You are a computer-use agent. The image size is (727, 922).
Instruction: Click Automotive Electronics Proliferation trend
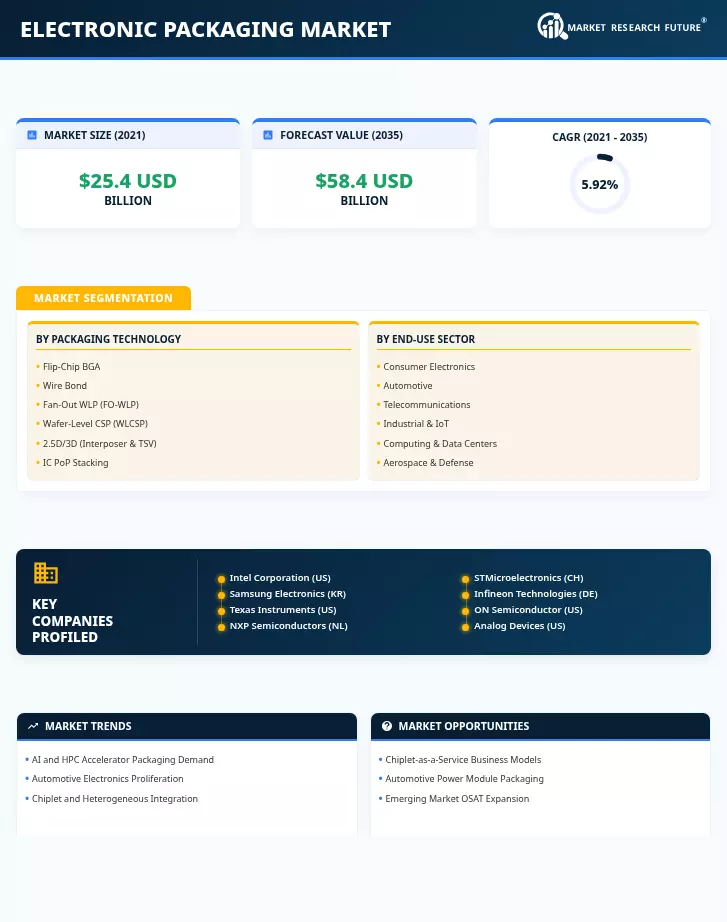(x=108, y=779)
